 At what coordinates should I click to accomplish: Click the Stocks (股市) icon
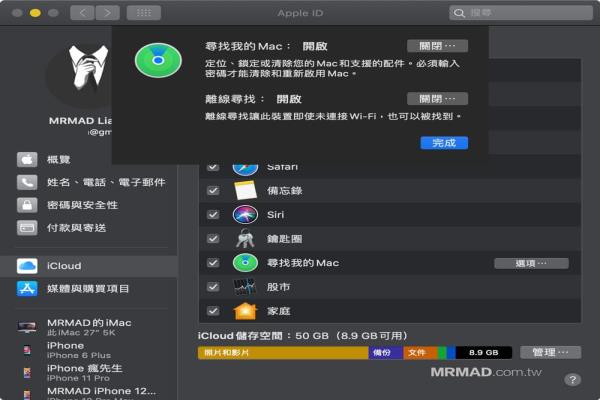point(245,287)
